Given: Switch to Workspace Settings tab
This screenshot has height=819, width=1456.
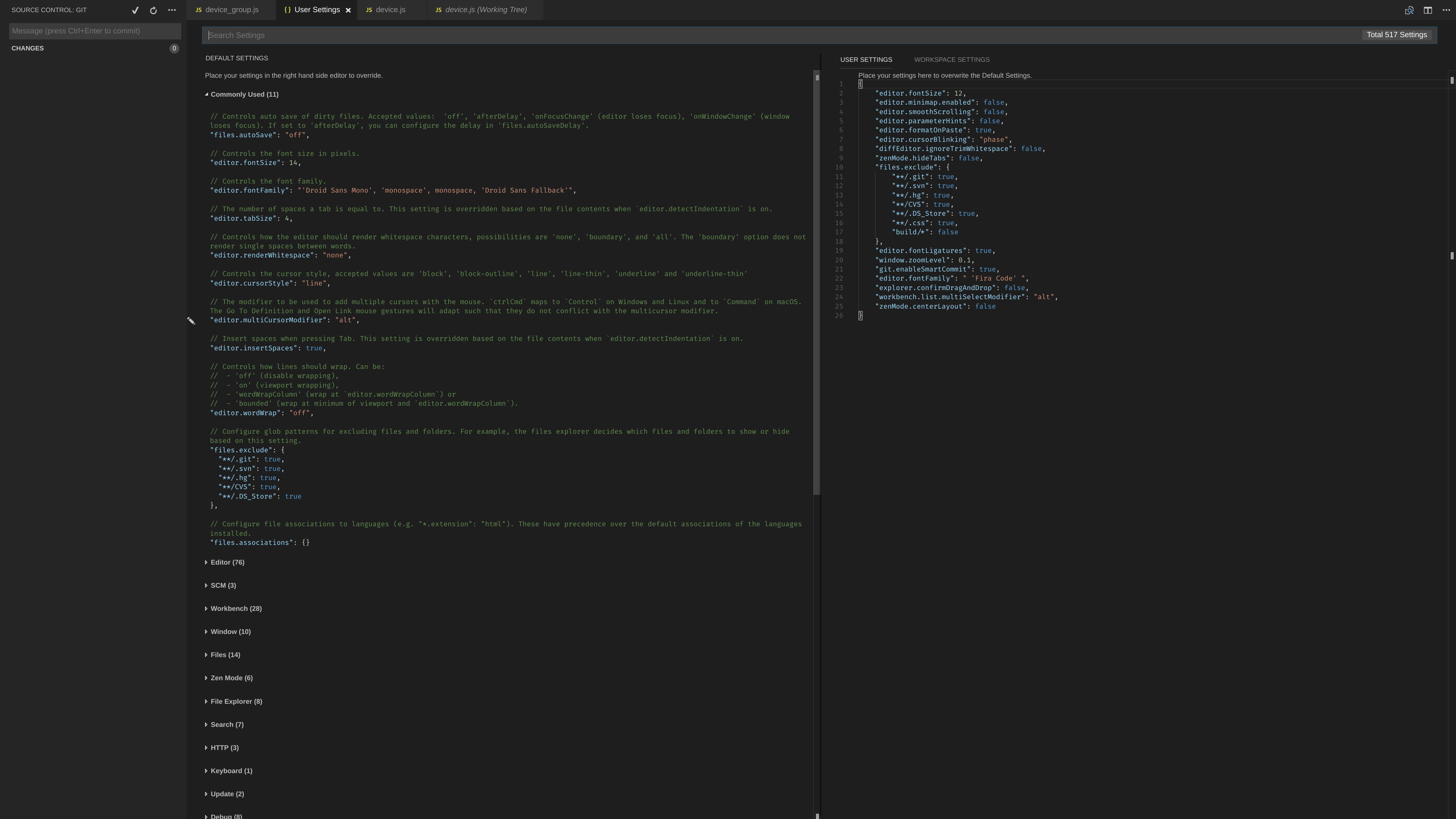Looking at the screenshot, I should (951, 60).
